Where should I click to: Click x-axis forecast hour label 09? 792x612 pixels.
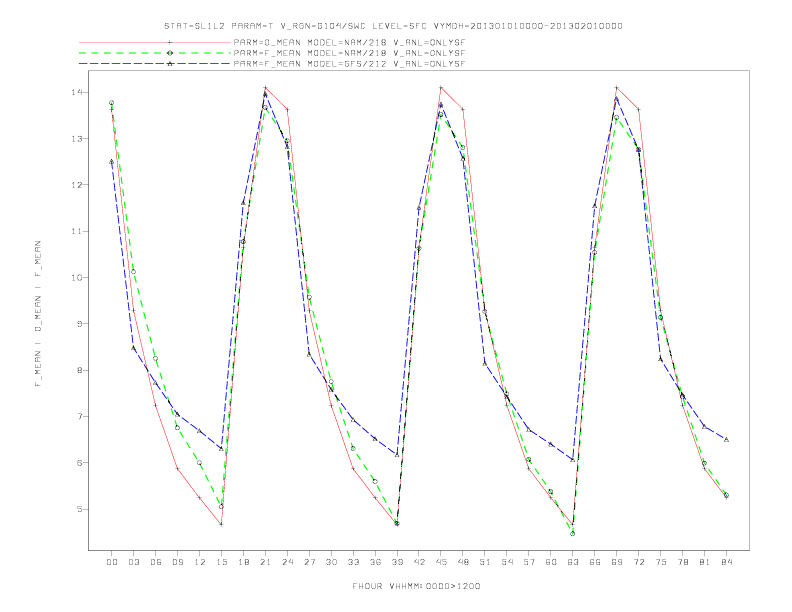[x=178, y=562]
